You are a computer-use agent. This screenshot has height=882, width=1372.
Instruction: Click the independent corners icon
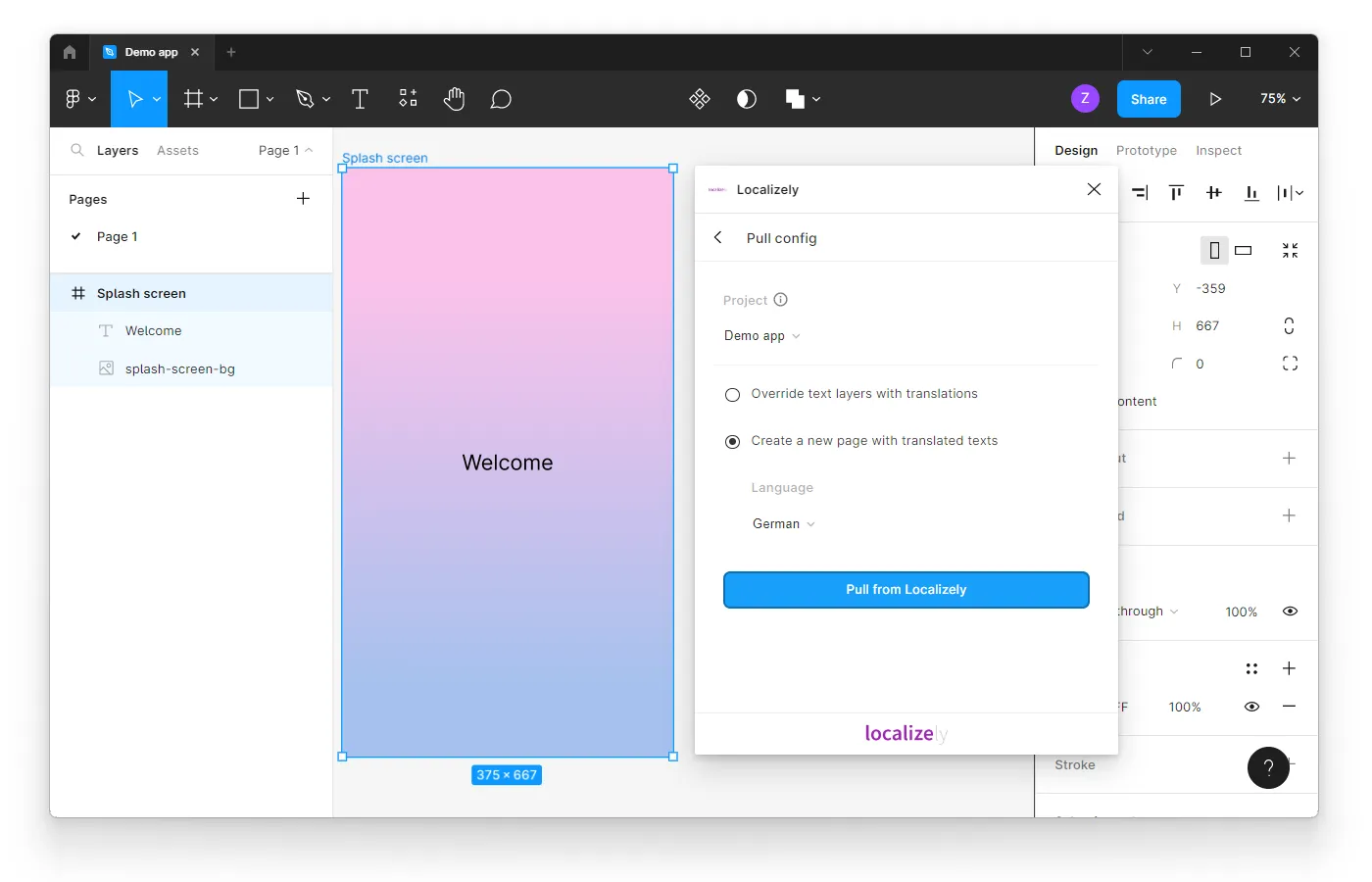[1290, 364]
